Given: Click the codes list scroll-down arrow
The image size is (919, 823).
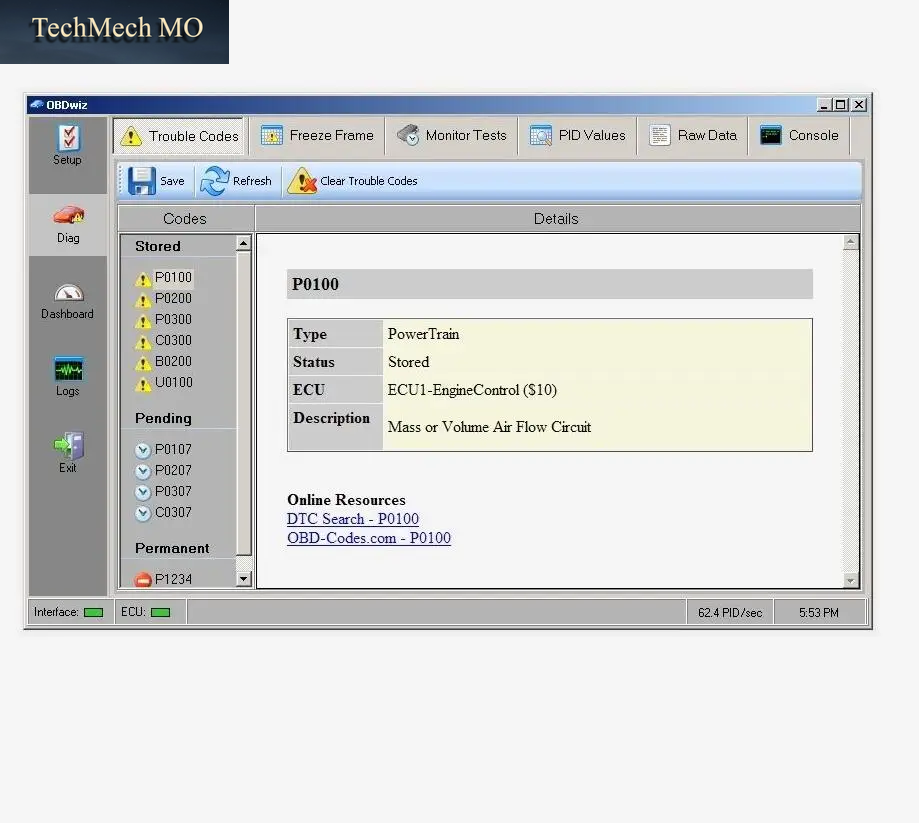Looking at the screenshot, I should [244, 579].
